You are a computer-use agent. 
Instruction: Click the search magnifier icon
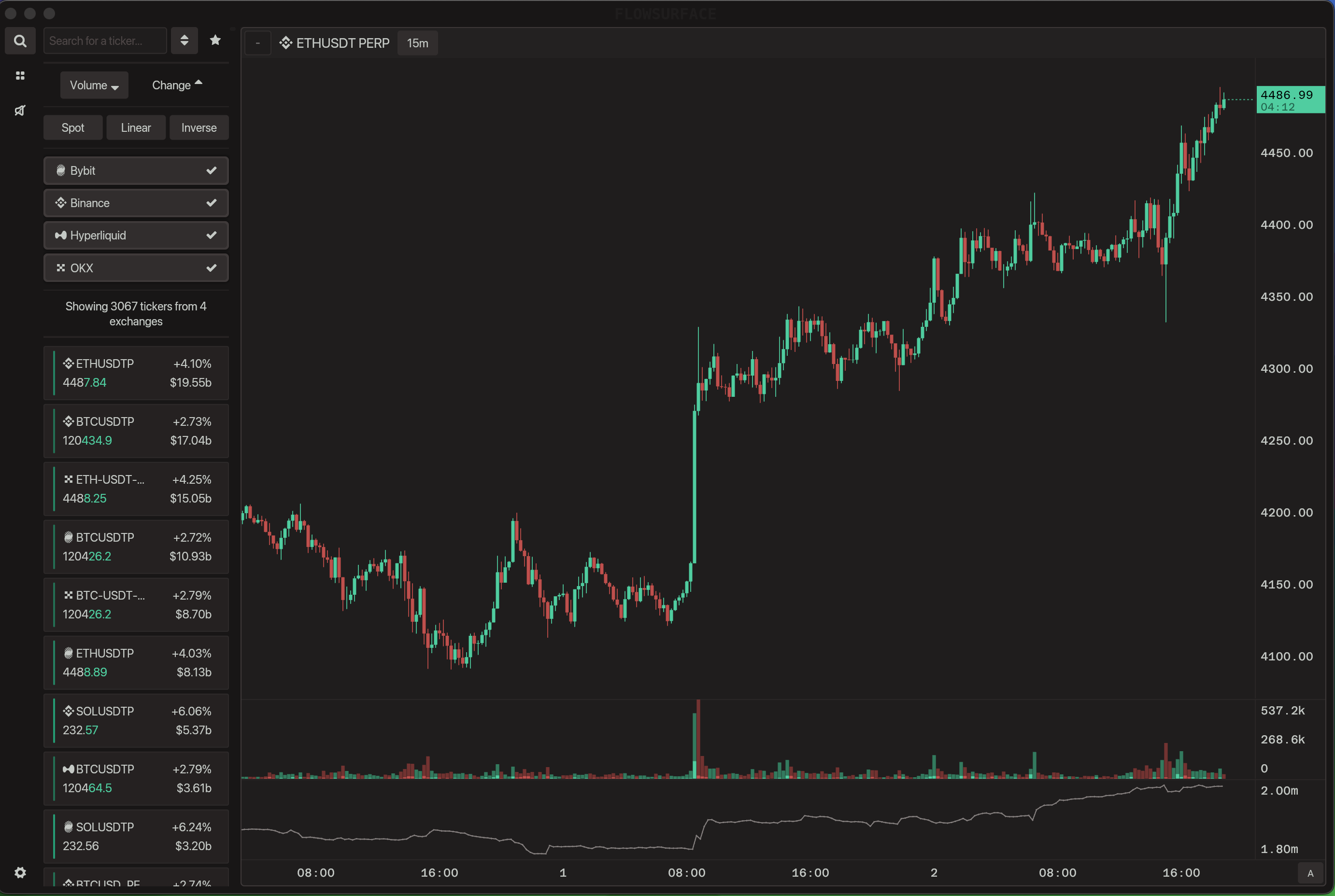tap(20, 41)
